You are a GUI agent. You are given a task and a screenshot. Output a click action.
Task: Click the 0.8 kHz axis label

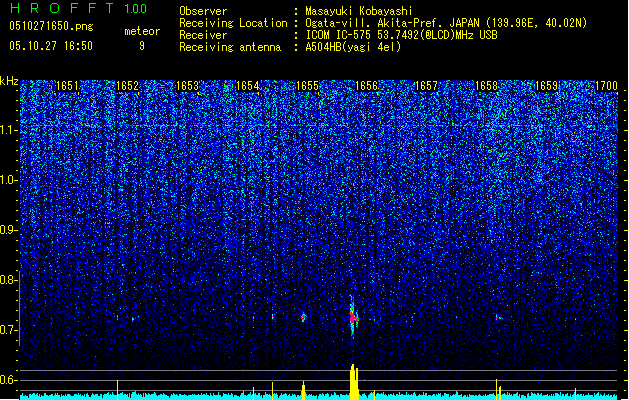click(9, 280)
